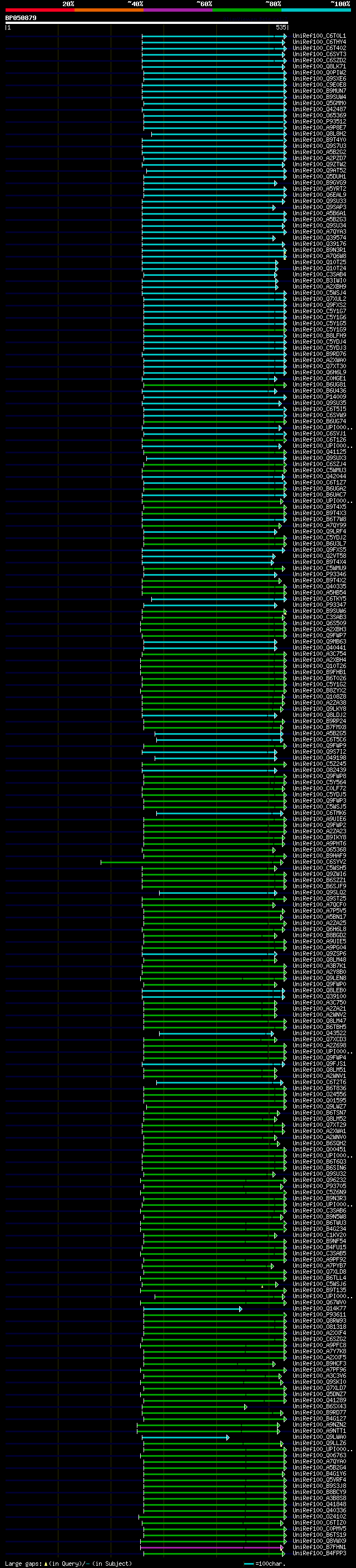Click the ~100% label in the legend
Viewport: 356px width, 1568px height.
[x=340, y=4]
